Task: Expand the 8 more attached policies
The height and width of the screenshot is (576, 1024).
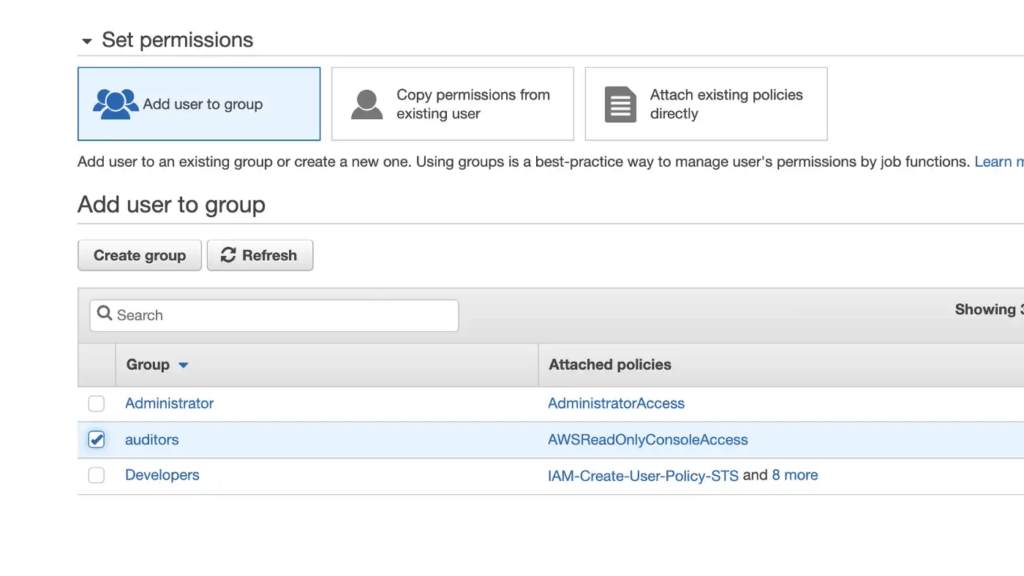Action: point(795,475)
